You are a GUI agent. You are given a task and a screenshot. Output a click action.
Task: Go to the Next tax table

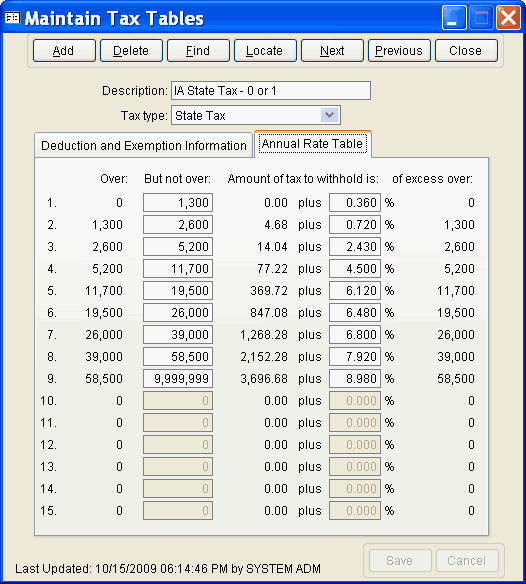[332, 51]
